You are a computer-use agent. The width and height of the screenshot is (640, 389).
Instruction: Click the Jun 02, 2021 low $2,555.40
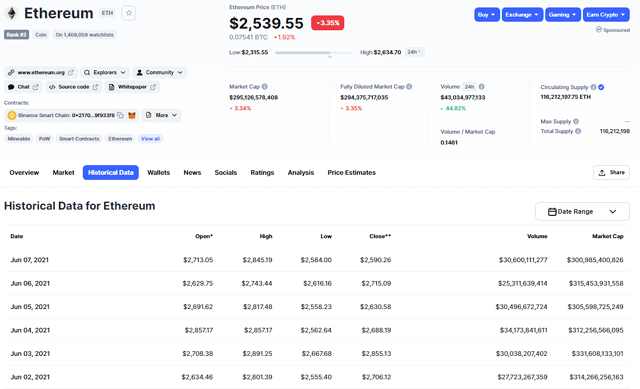(316, 377)
